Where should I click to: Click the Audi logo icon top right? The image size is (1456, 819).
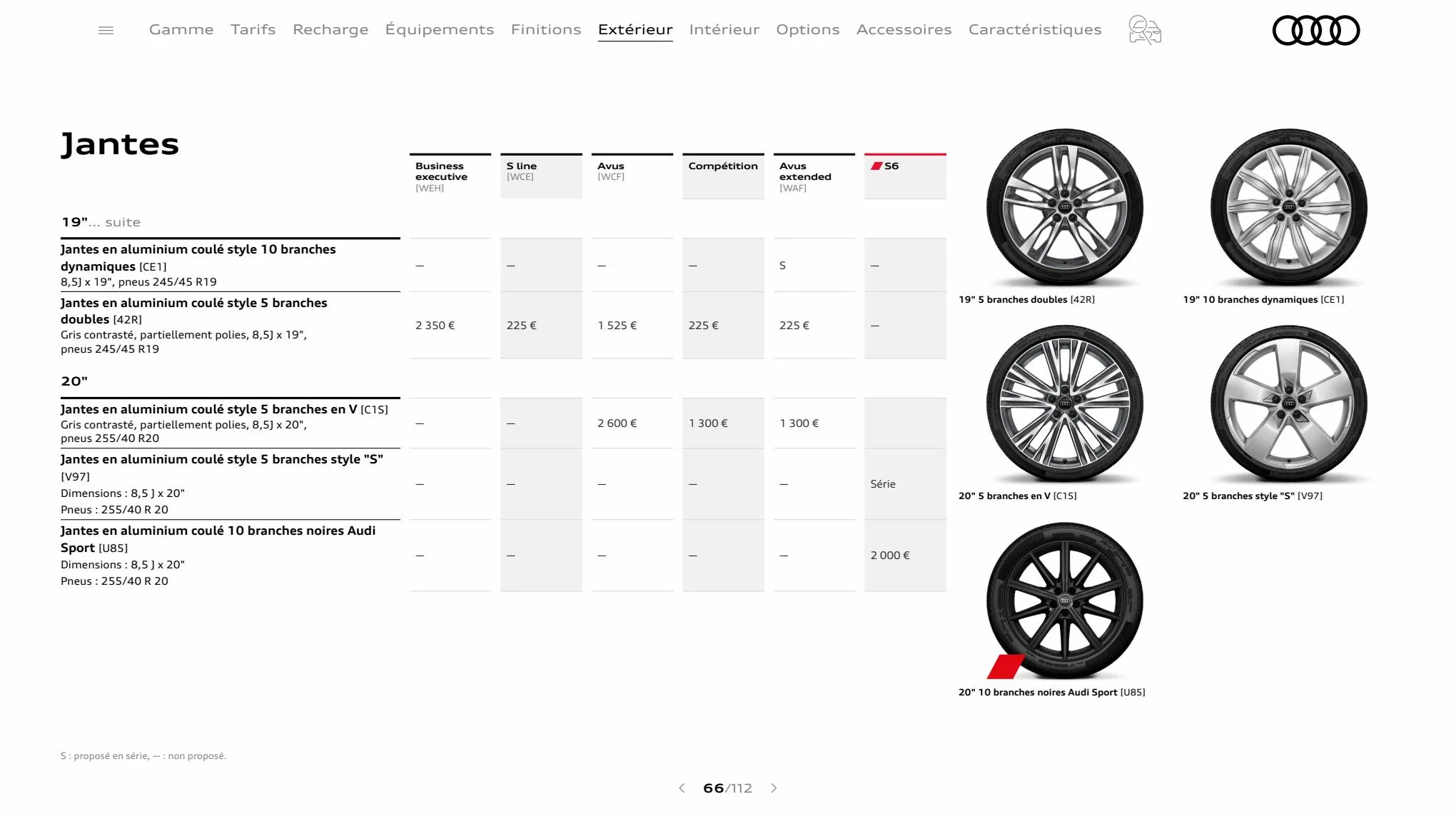point(1316,29)
